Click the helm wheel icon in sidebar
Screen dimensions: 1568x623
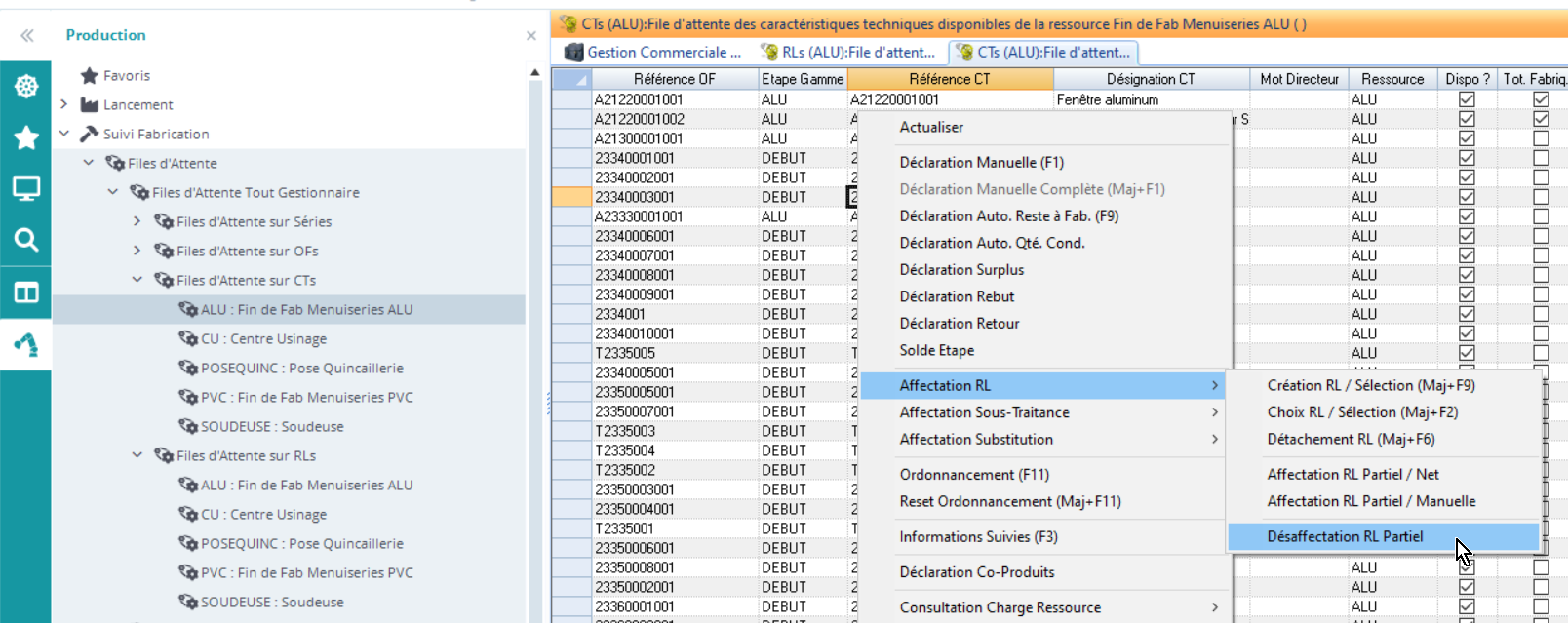pos(26,86)
